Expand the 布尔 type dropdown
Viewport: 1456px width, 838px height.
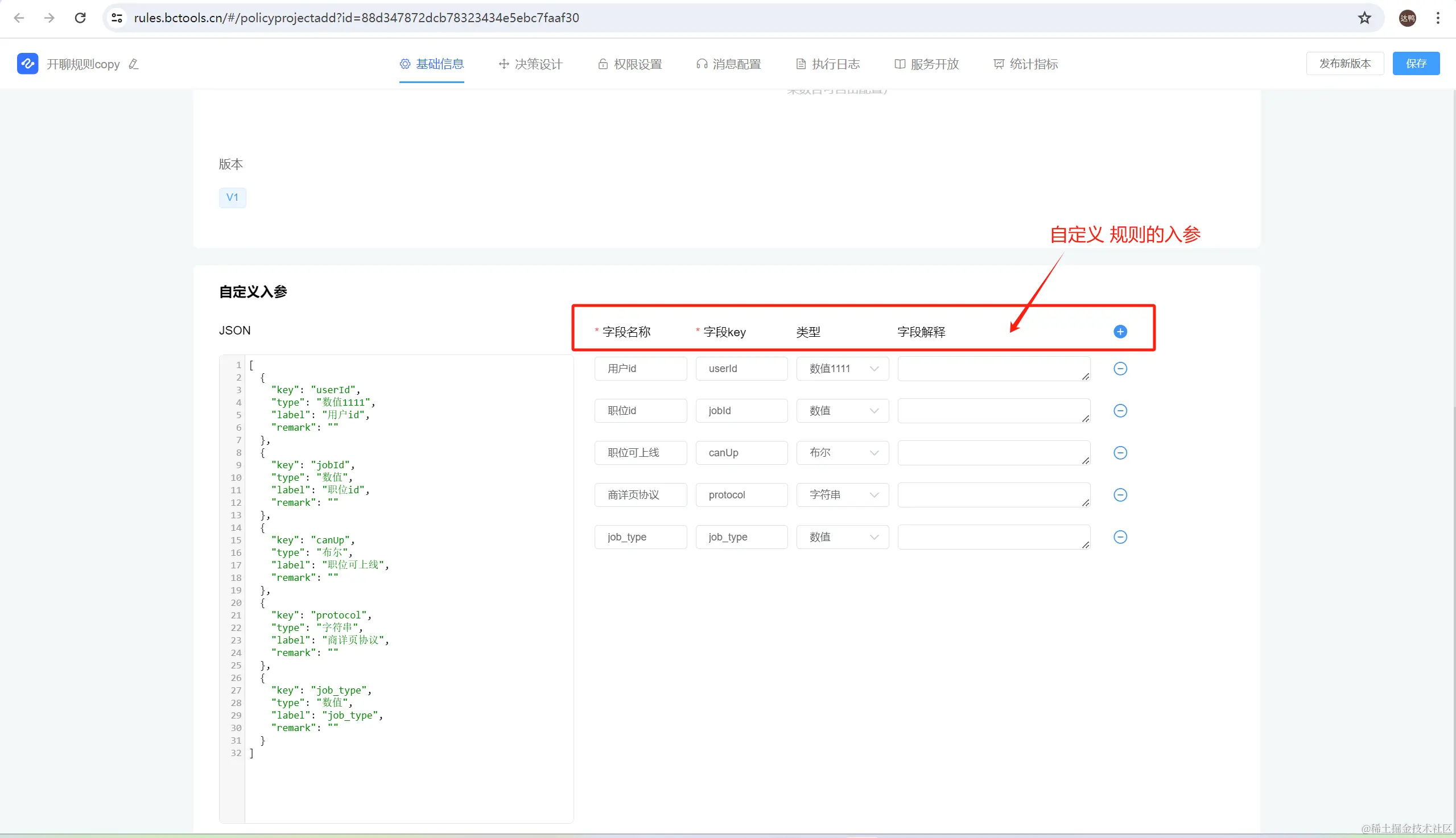tap(842, 452)
